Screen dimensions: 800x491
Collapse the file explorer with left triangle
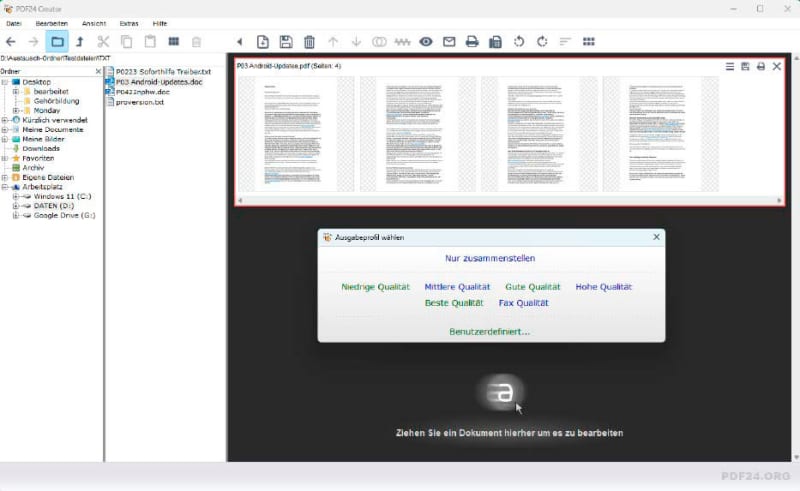(239, 42)
